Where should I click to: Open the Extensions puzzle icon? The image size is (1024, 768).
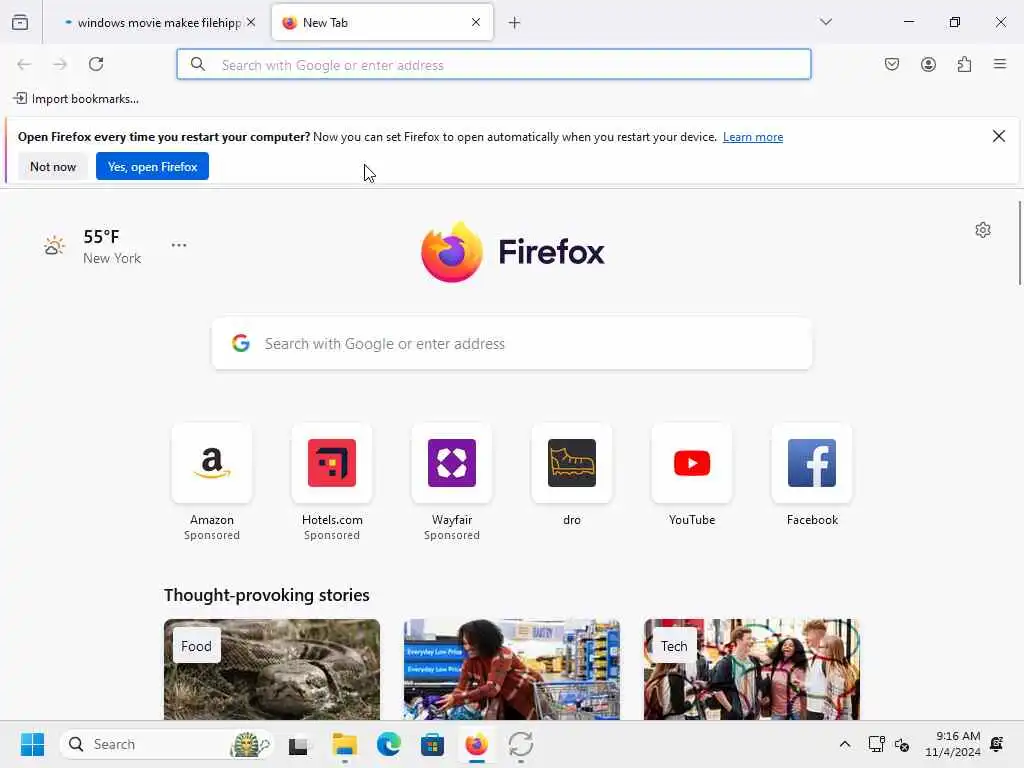coord(964,64)
